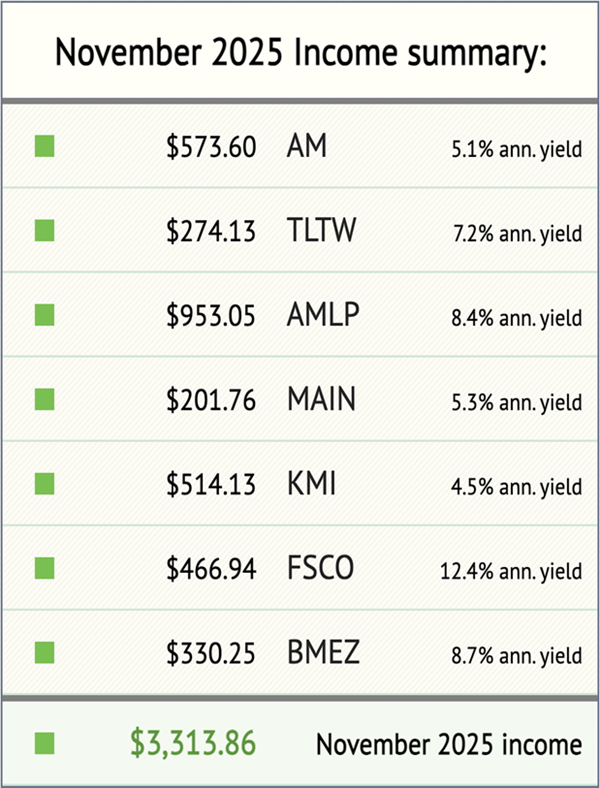Viewport: 600px width, 788px height.
Task: Select the AMLP ticker
Action: [322, 316]
